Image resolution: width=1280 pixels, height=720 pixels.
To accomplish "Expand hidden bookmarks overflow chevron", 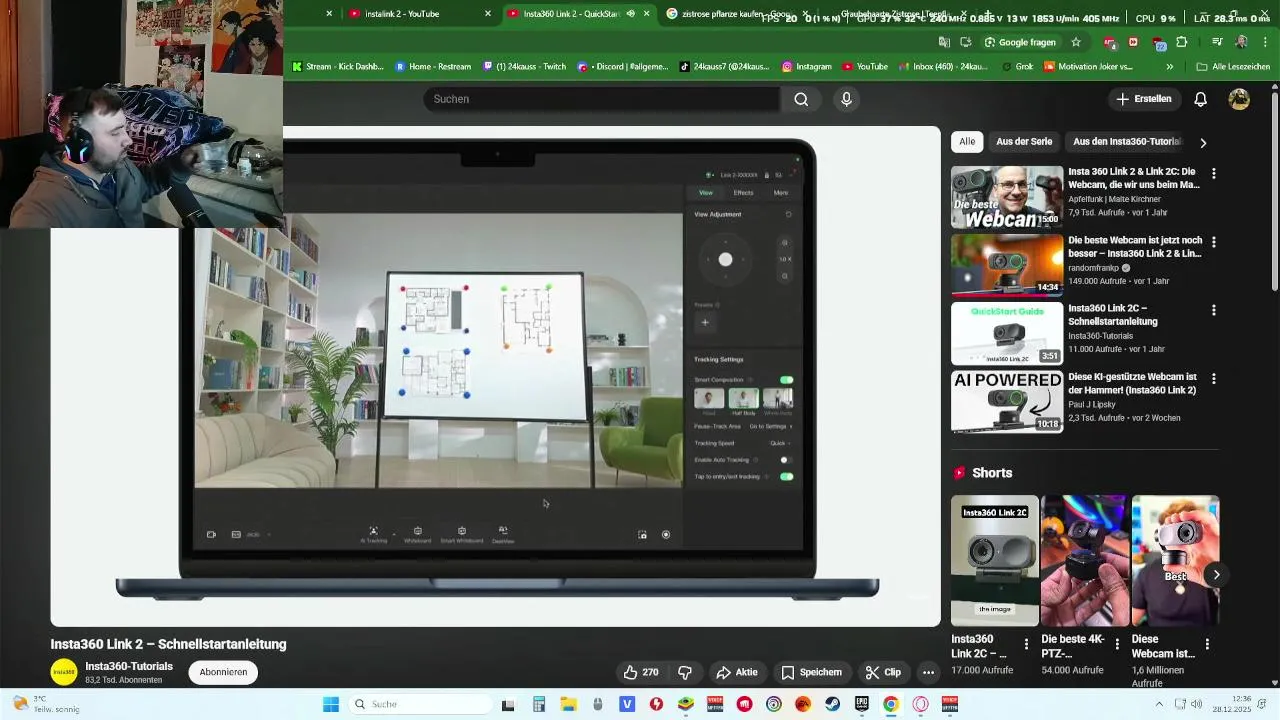I will click(1169, 66).
